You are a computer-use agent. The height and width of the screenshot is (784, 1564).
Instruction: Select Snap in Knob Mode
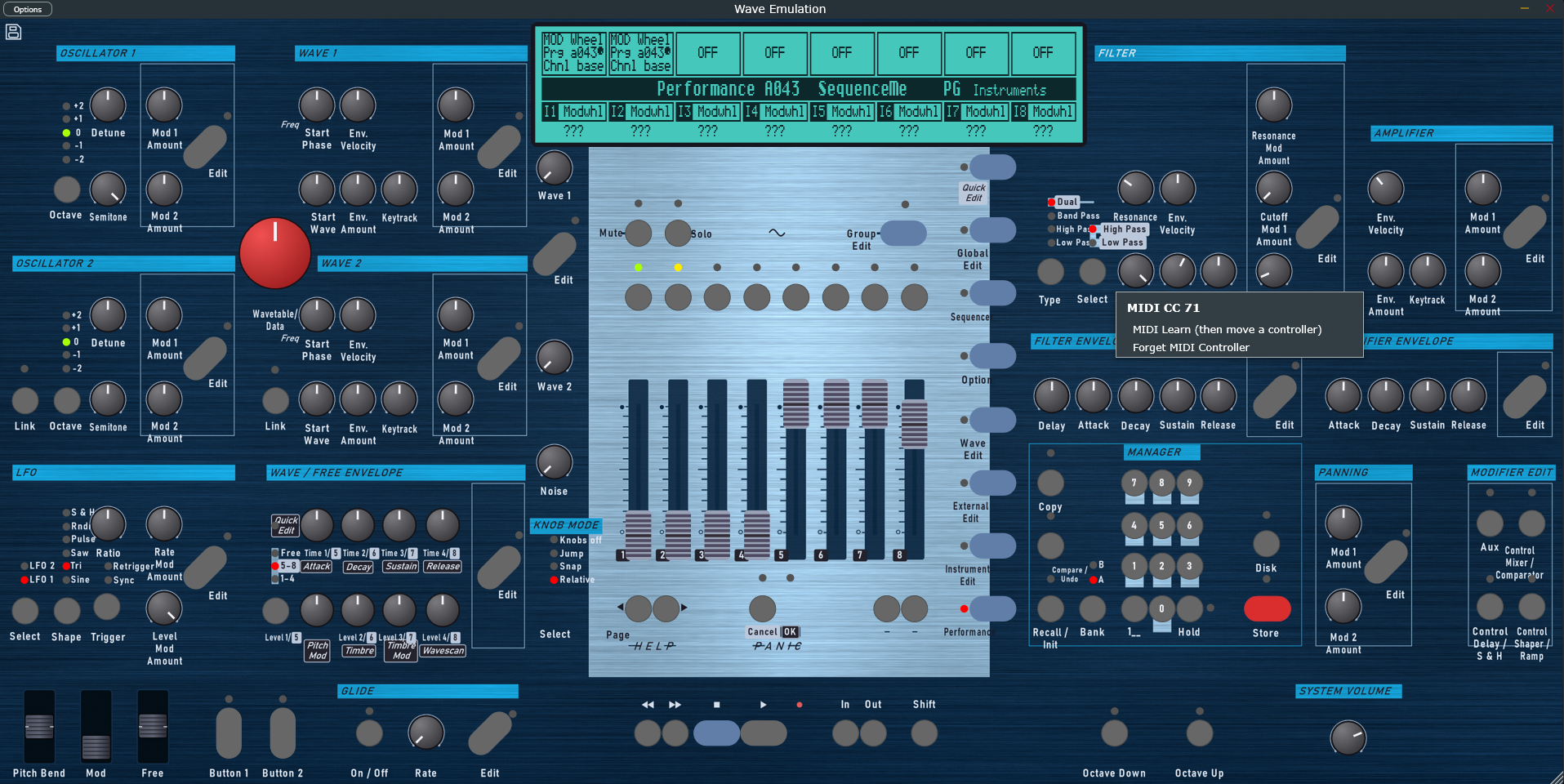(554, 566)
